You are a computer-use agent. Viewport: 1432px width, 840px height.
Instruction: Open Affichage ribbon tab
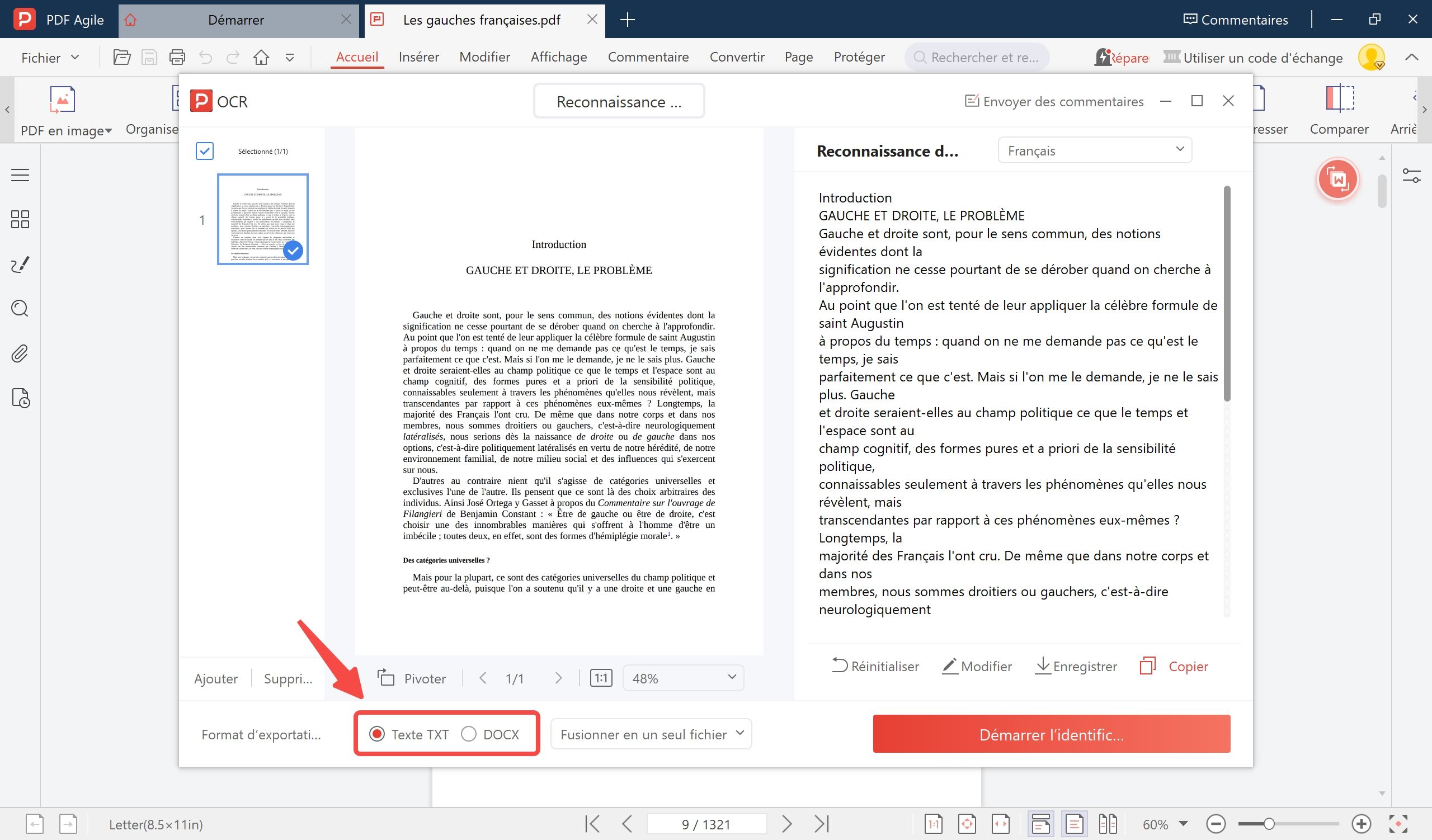pyautogui.click(x=559, y=57)
